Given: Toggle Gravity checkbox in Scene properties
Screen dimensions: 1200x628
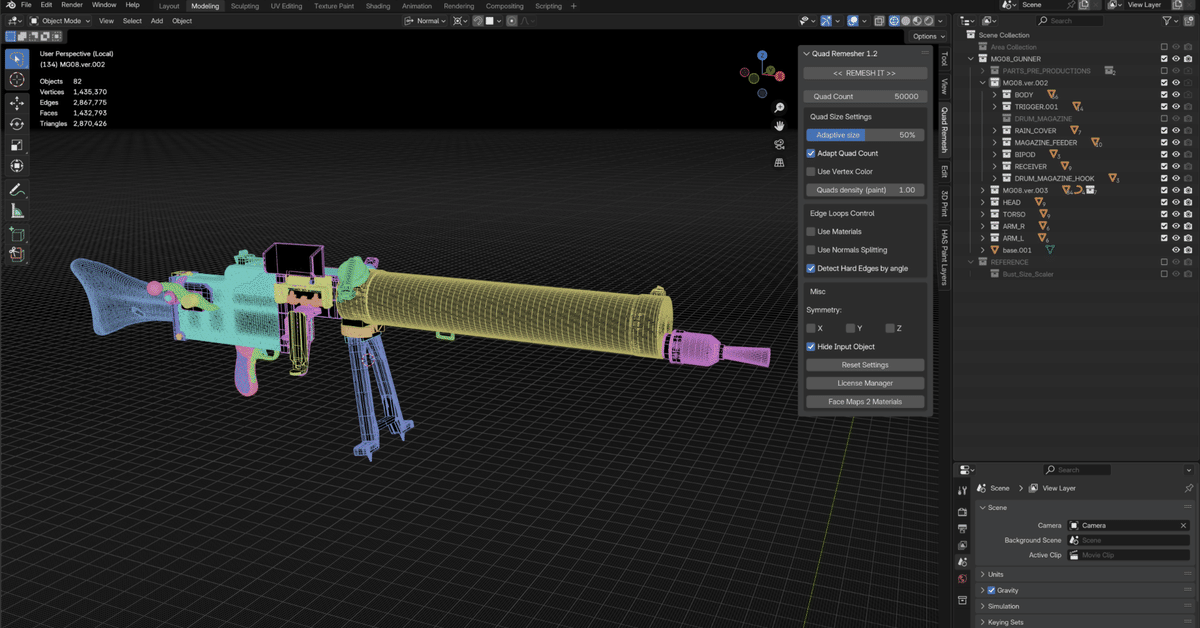Looking at the screenshot, I should click(991, 590).
